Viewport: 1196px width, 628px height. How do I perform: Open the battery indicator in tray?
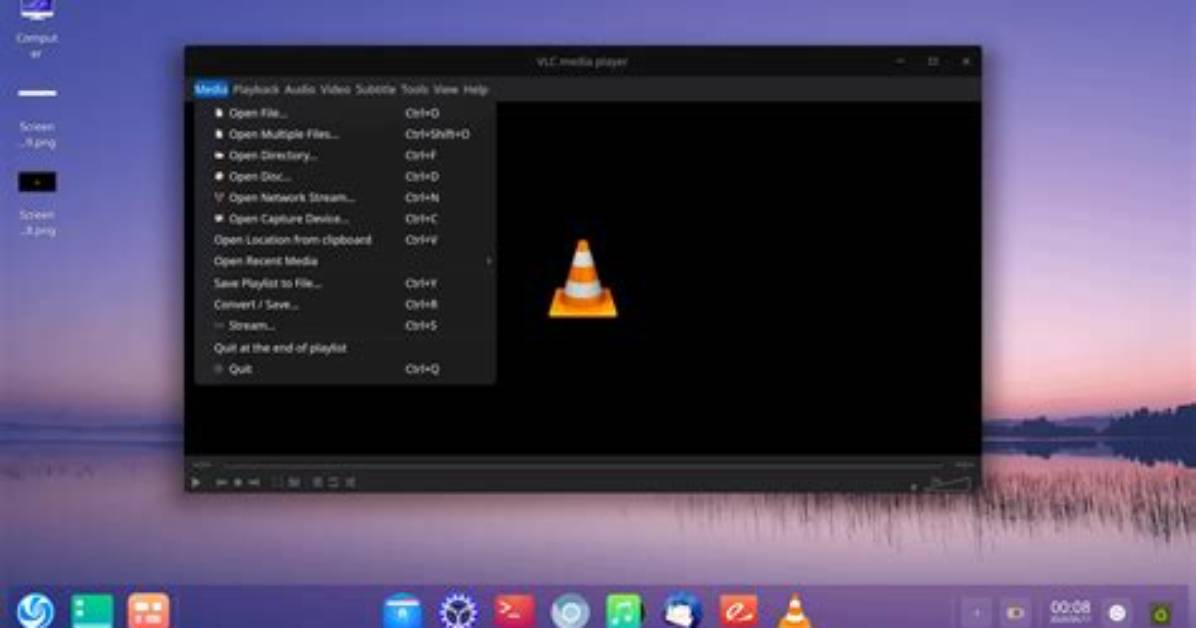(1015, 613)
